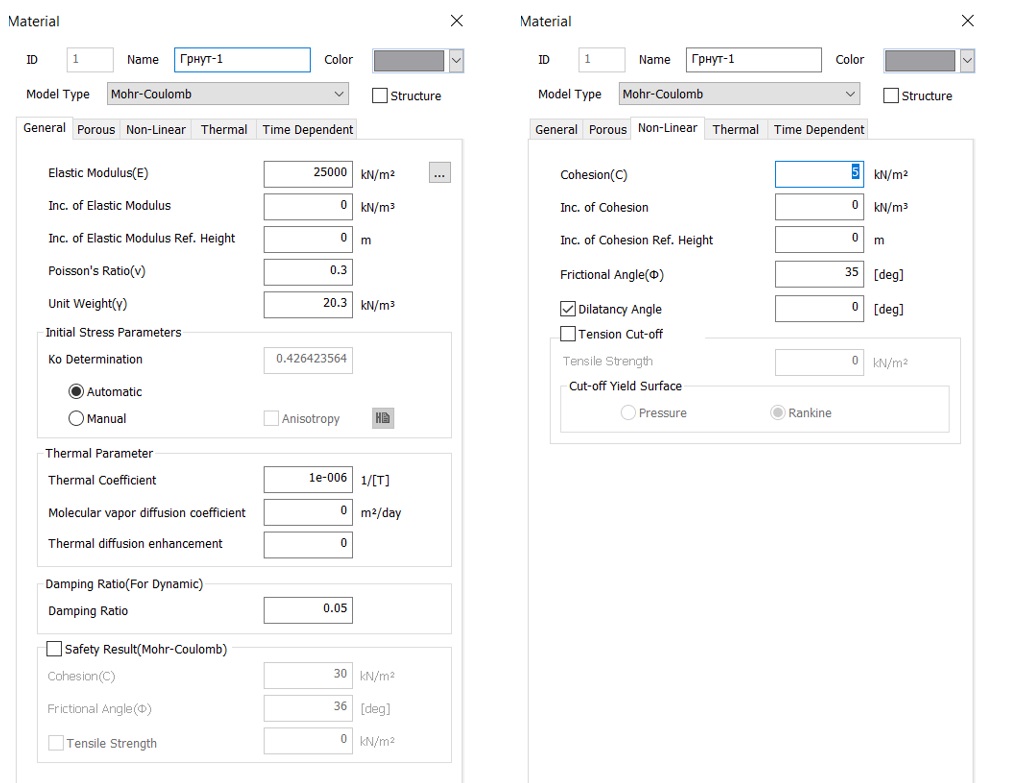Switch to the Porous tab in left dialog
Image resolution: width=1024 pixels, height=783 pixels.
96,129
